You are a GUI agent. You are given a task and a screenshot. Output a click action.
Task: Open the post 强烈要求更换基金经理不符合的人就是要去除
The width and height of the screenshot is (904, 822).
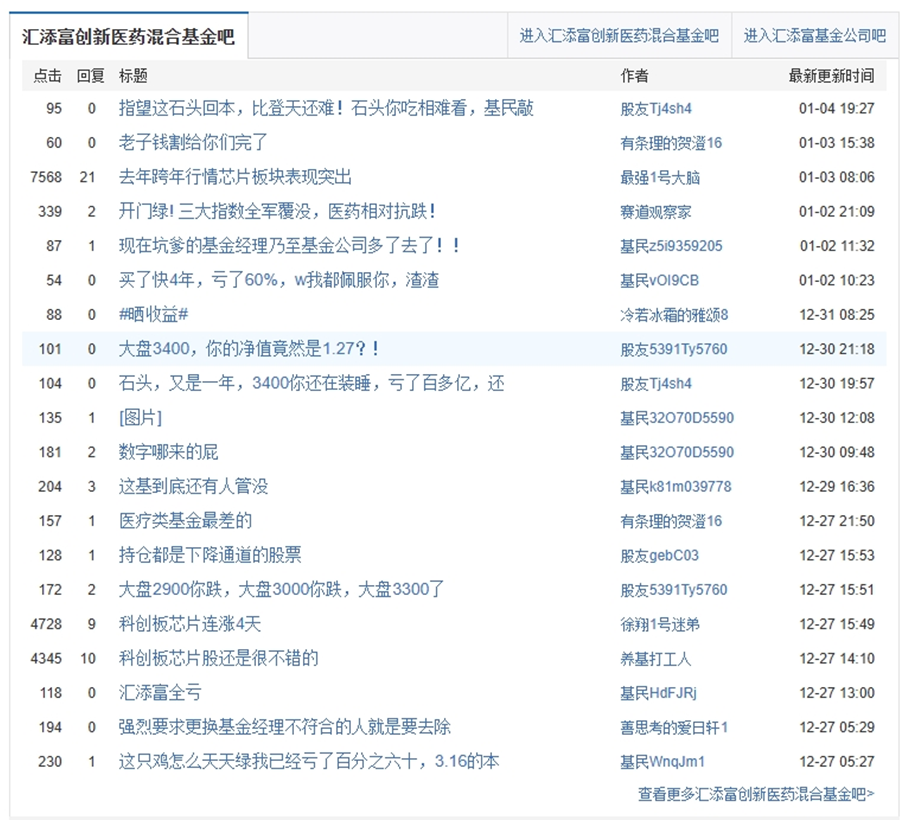(285, 727)
